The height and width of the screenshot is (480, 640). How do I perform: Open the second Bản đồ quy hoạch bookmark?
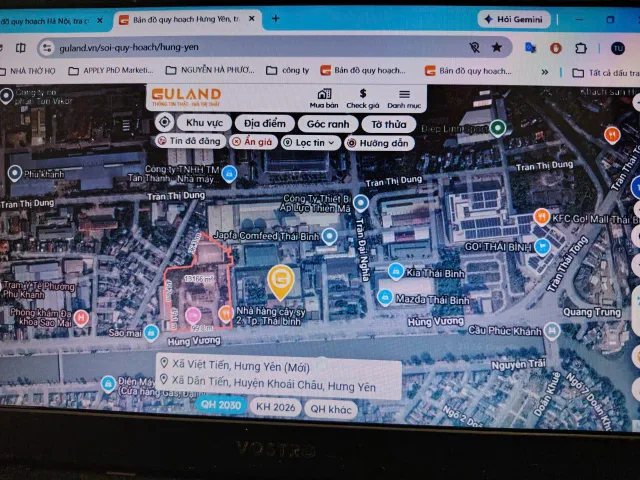[x=468, y=71]
